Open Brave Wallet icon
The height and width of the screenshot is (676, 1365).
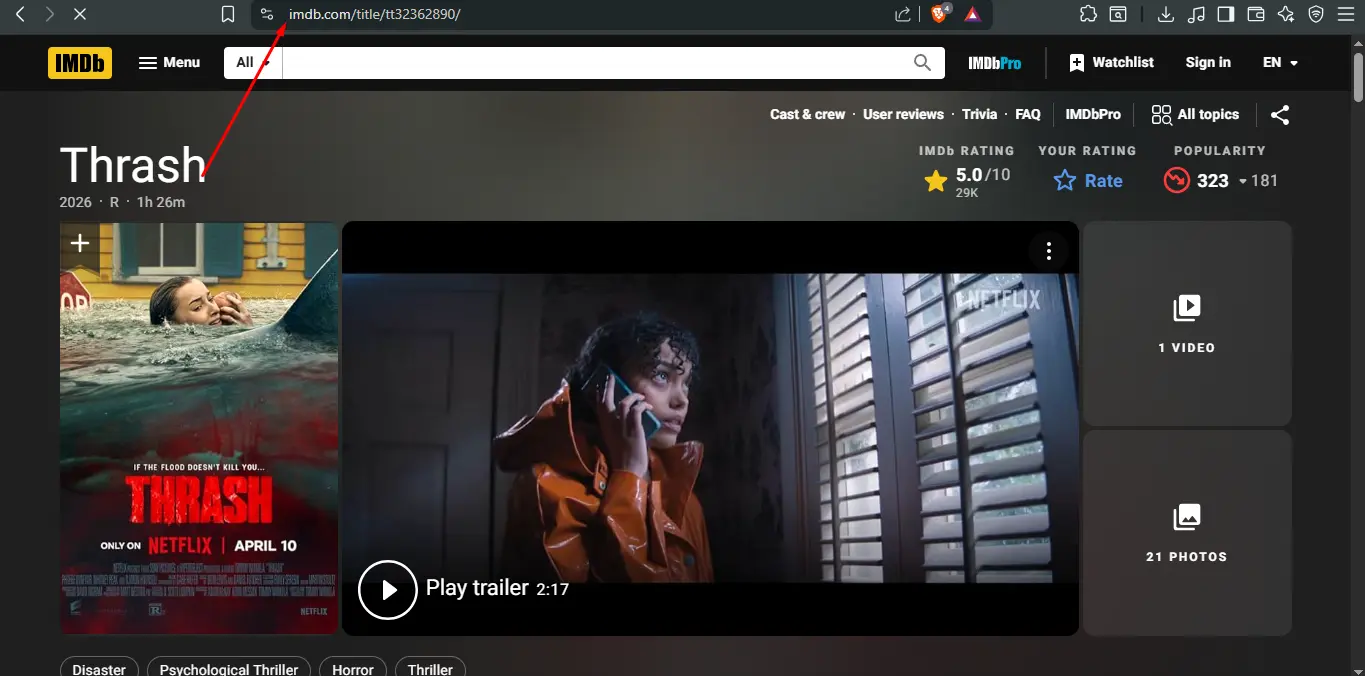point(1256,14)
